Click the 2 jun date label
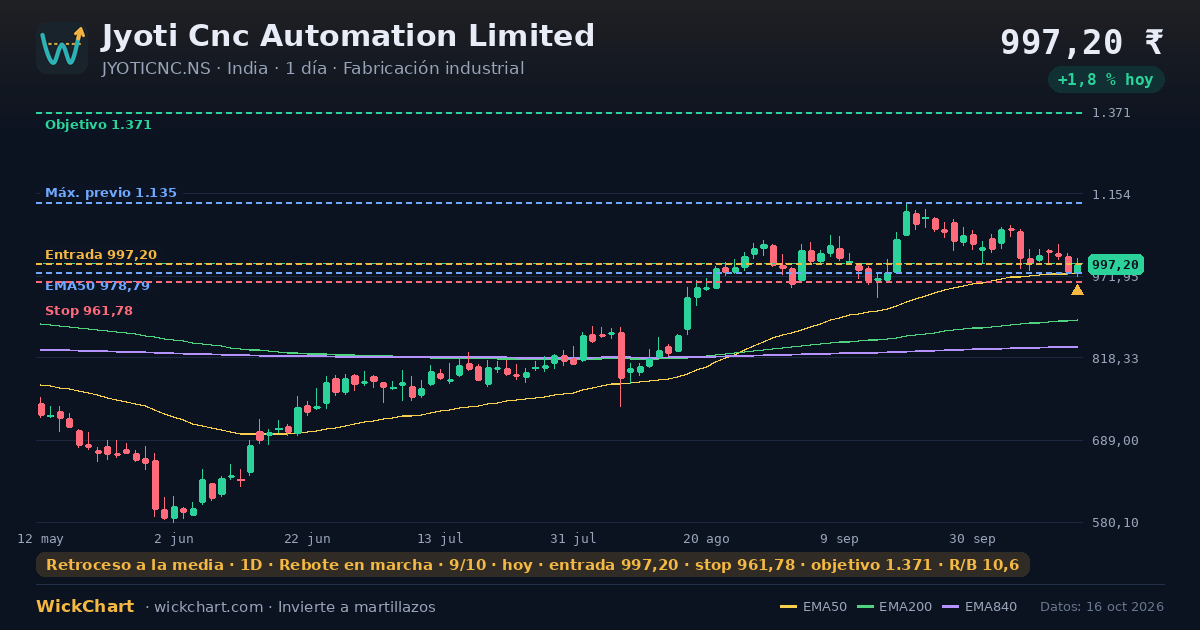The width and height of the screenshot is (1200, 630). click(x=174, y=539)
